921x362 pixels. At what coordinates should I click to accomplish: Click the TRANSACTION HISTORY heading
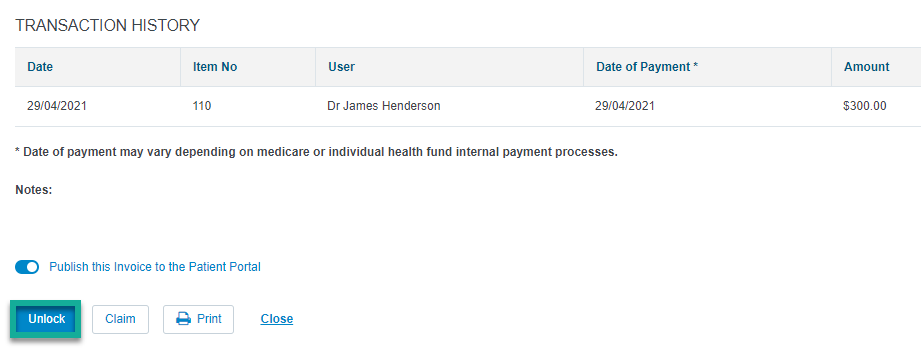pyautogui.click(x=107, y=25)
